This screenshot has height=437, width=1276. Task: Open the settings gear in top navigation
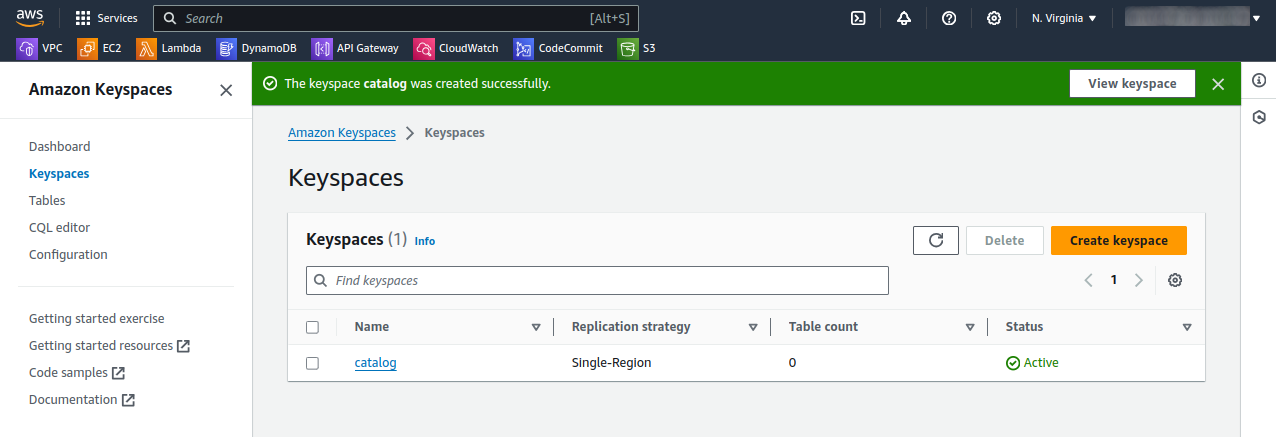[x=994, y=18]
